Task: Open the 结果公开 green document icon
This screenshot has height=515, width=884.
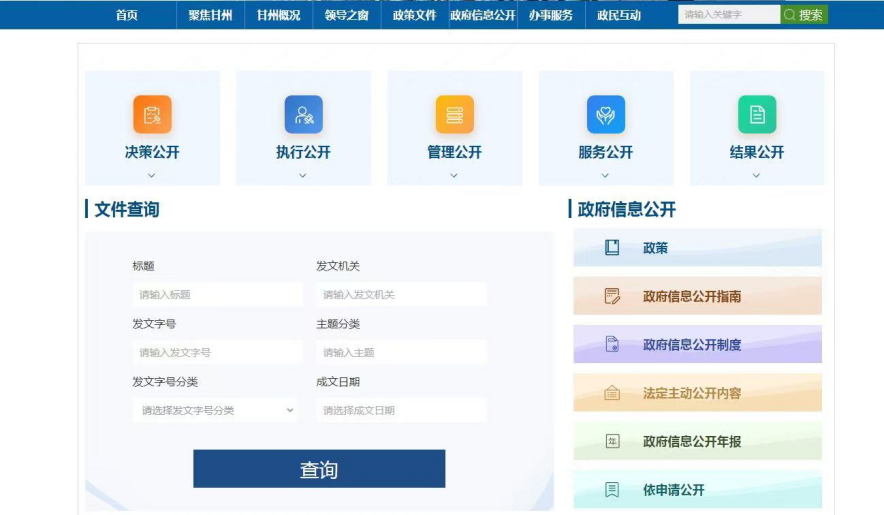Action: click(x=757, y=115)
